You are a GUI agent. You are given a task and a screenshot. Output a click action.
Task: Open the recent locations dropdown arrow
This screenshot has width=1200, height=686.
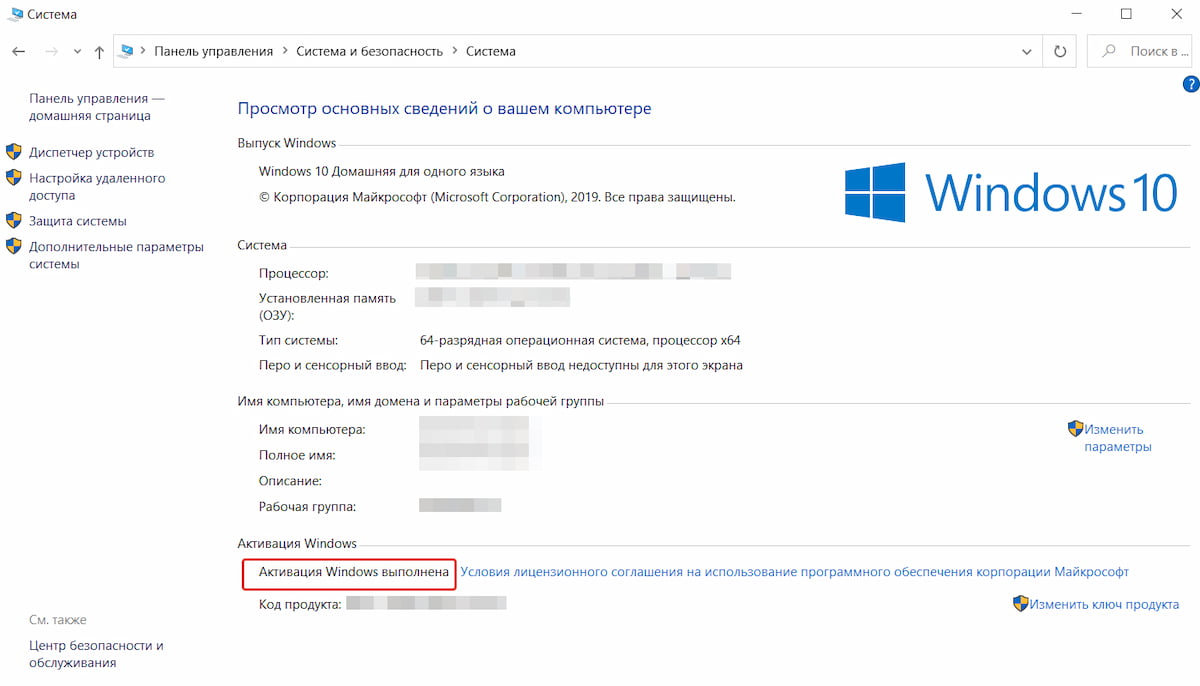(x=78, y=52)
